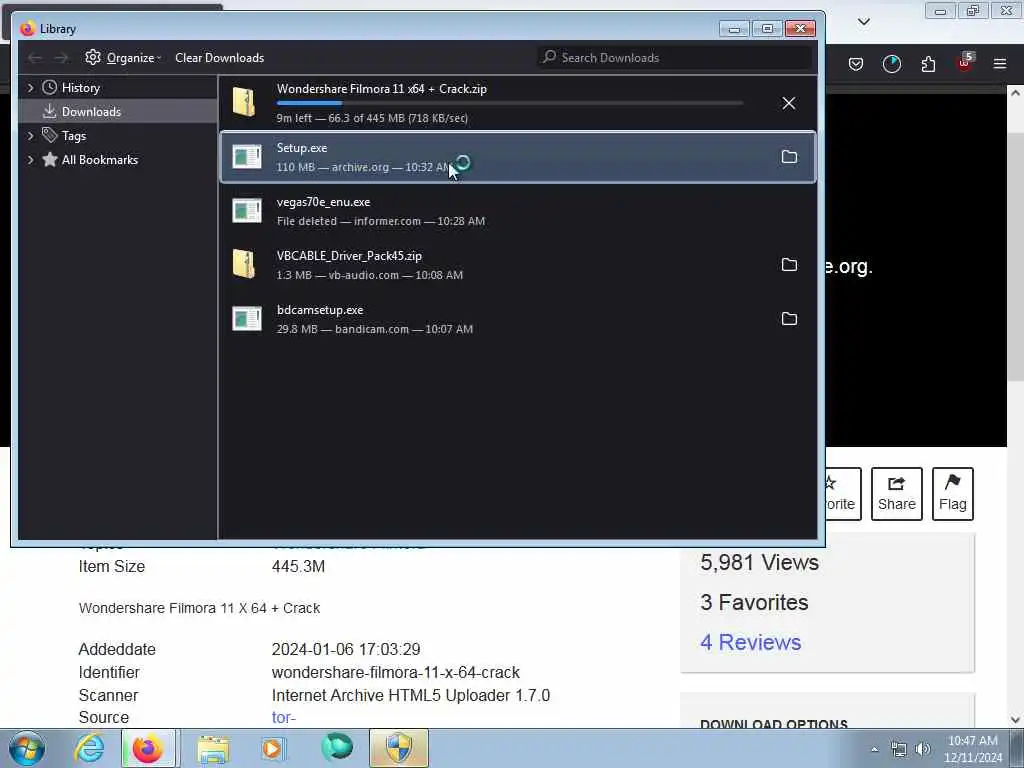Open the Windows Start menu

(27, 748)
